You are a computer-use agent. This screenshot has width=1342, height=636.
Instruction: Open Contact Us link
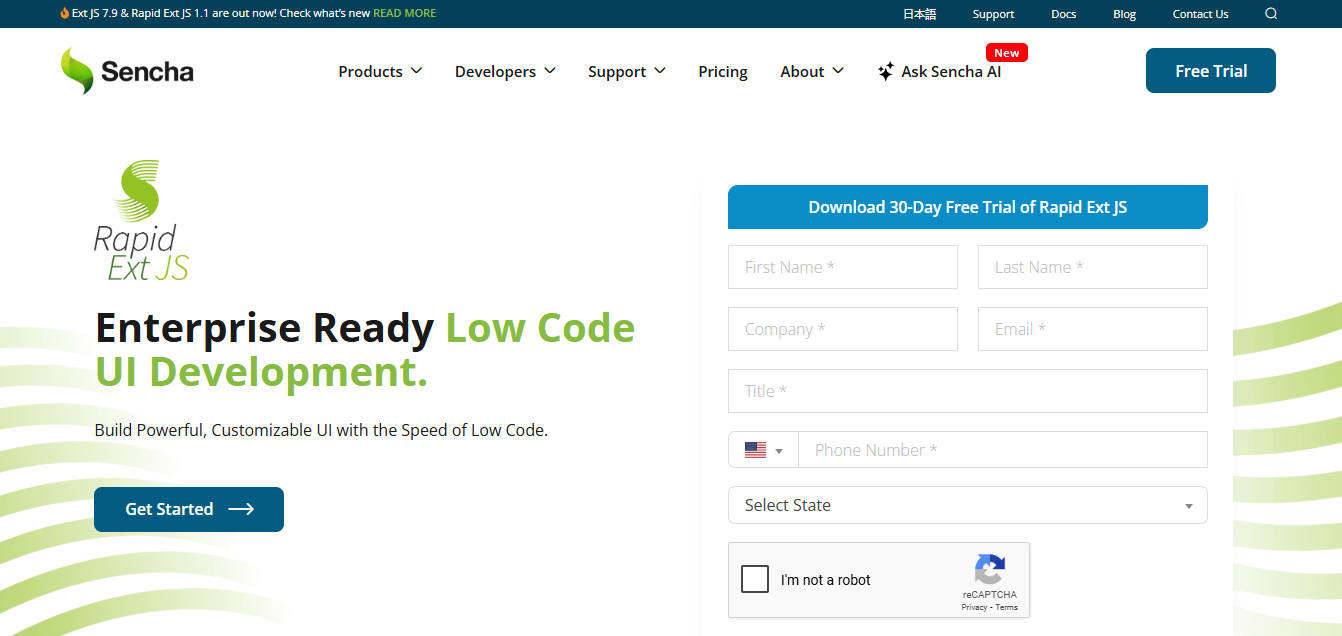pos(1200,14)
